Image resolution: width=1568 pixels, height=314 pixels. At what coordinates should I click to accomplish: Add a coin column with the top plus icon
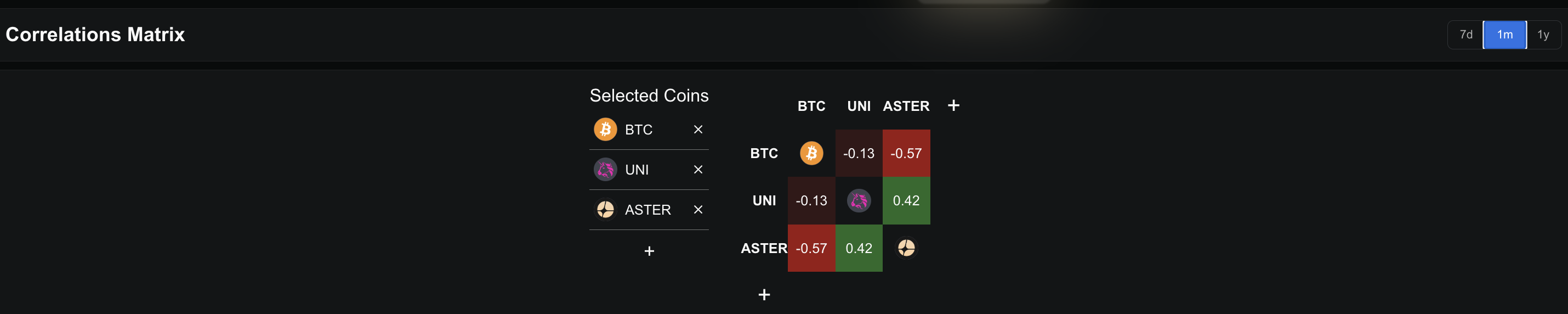(953, 105)
